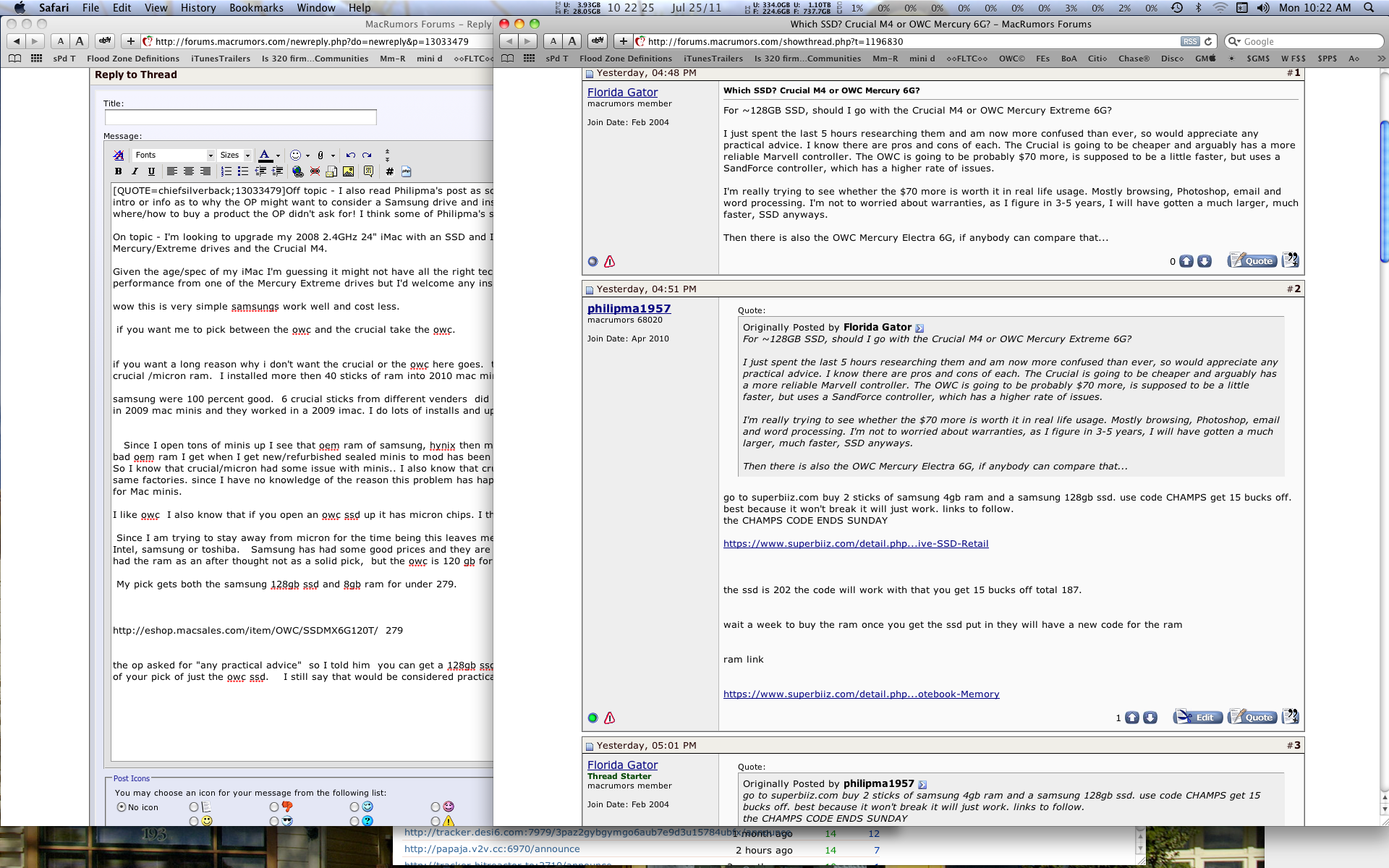Open the Bookmarks menu

pyautogui.click(x=256, y=8)
